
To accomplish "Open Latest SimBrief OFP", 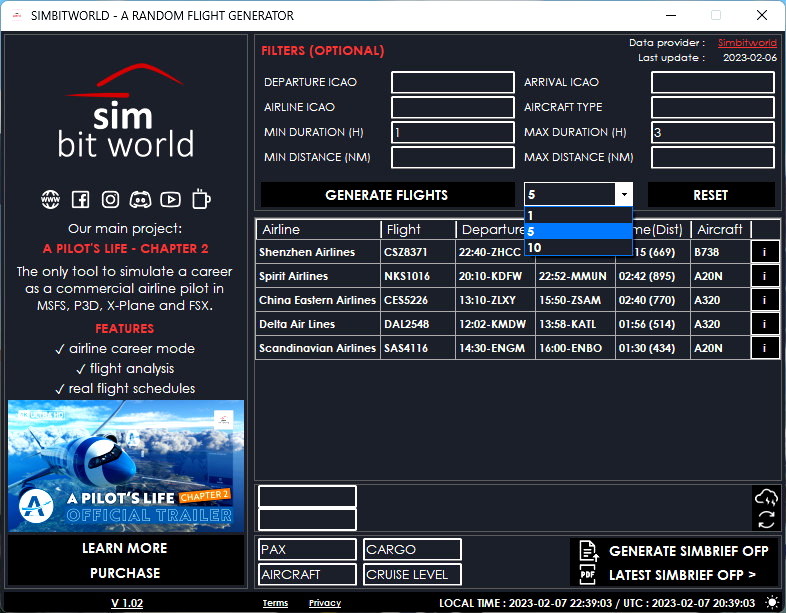I will pos(682,575).
